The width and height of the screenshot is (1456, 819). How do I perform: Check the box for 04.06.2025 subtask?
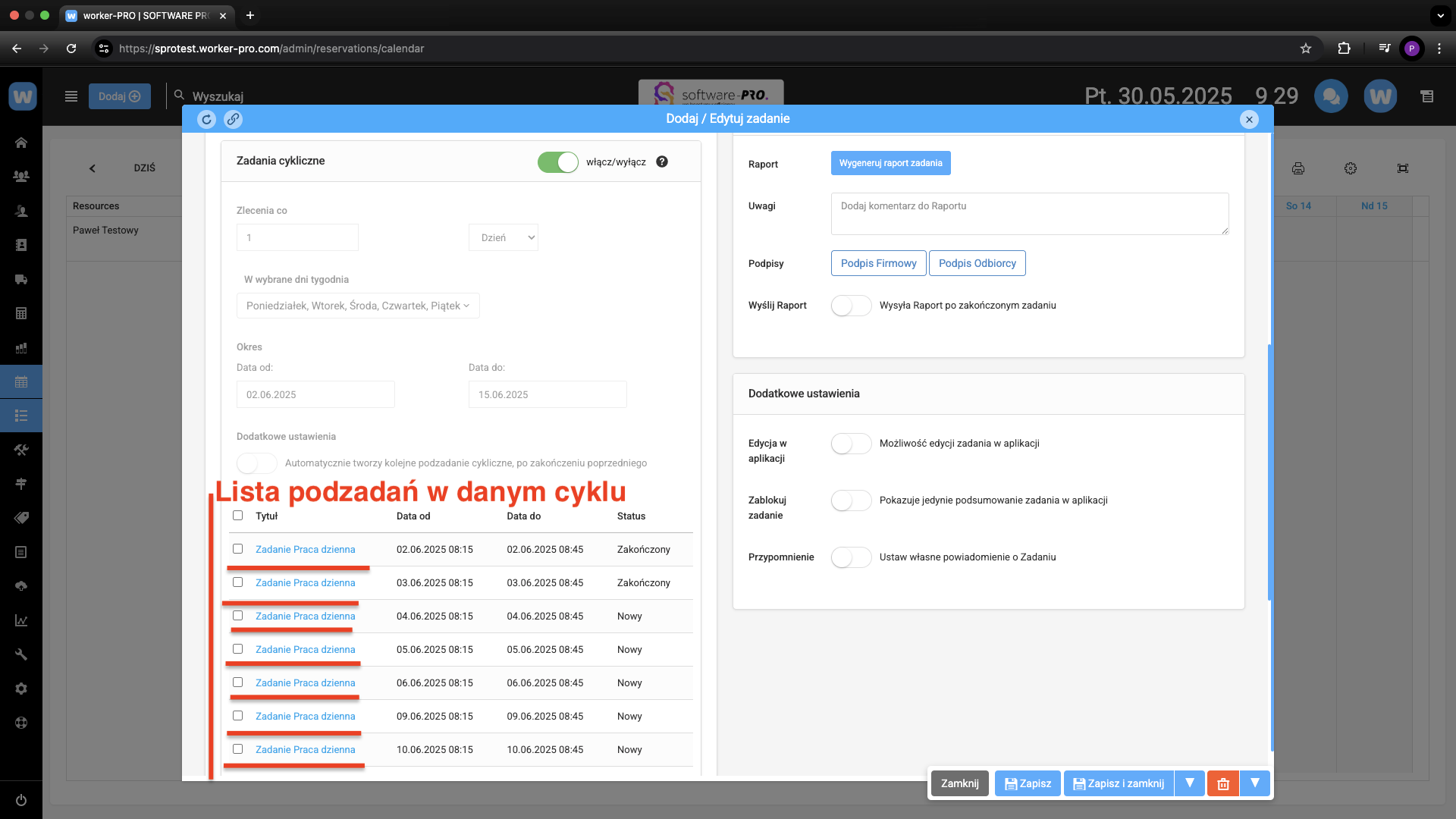tap(238, 616)
